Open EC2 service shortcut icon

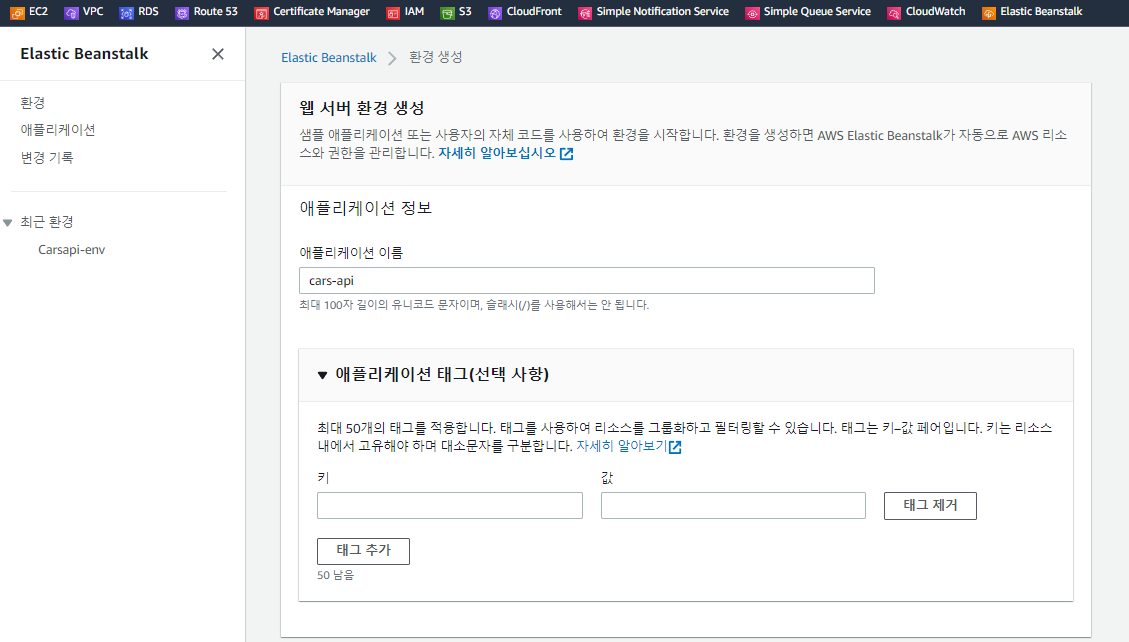[x=17, y=12]
